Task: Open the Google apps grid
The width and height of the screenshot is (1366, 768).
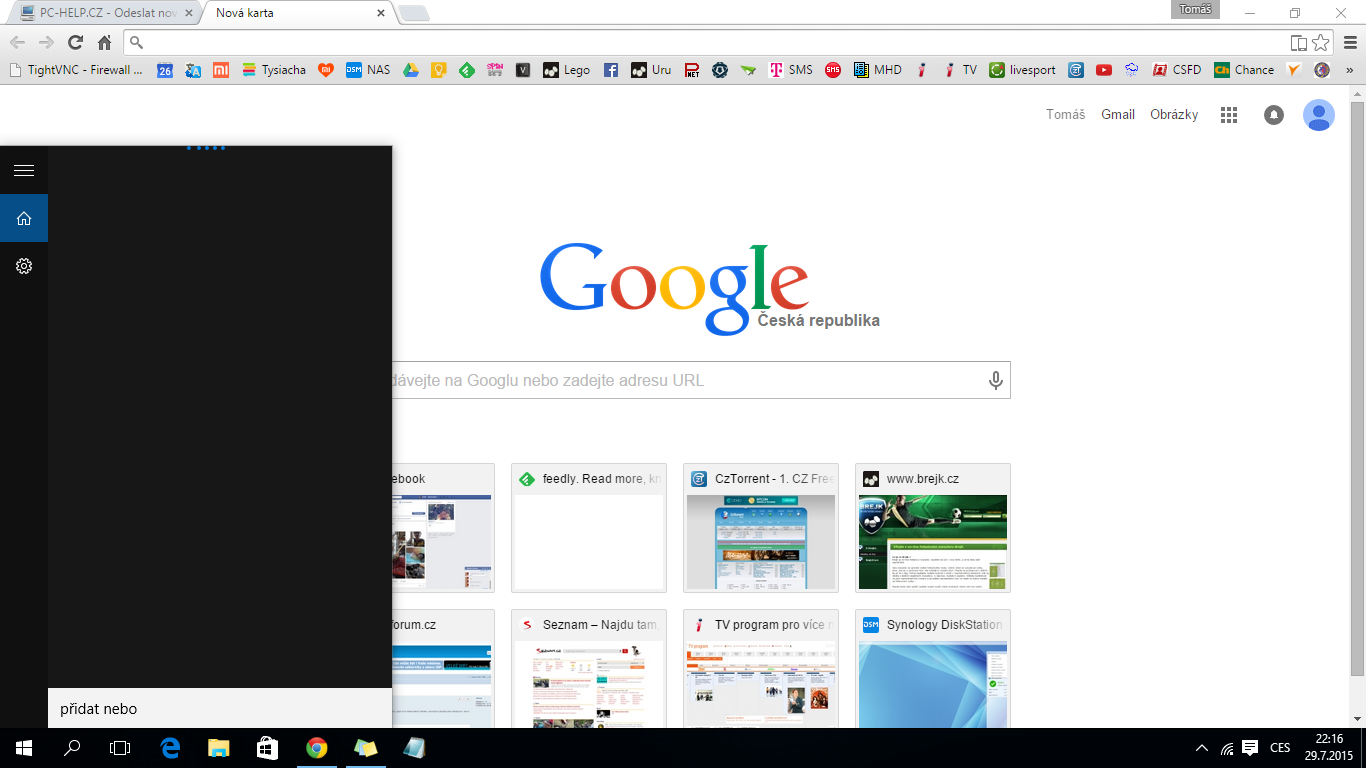Action: pos(1229,115)
